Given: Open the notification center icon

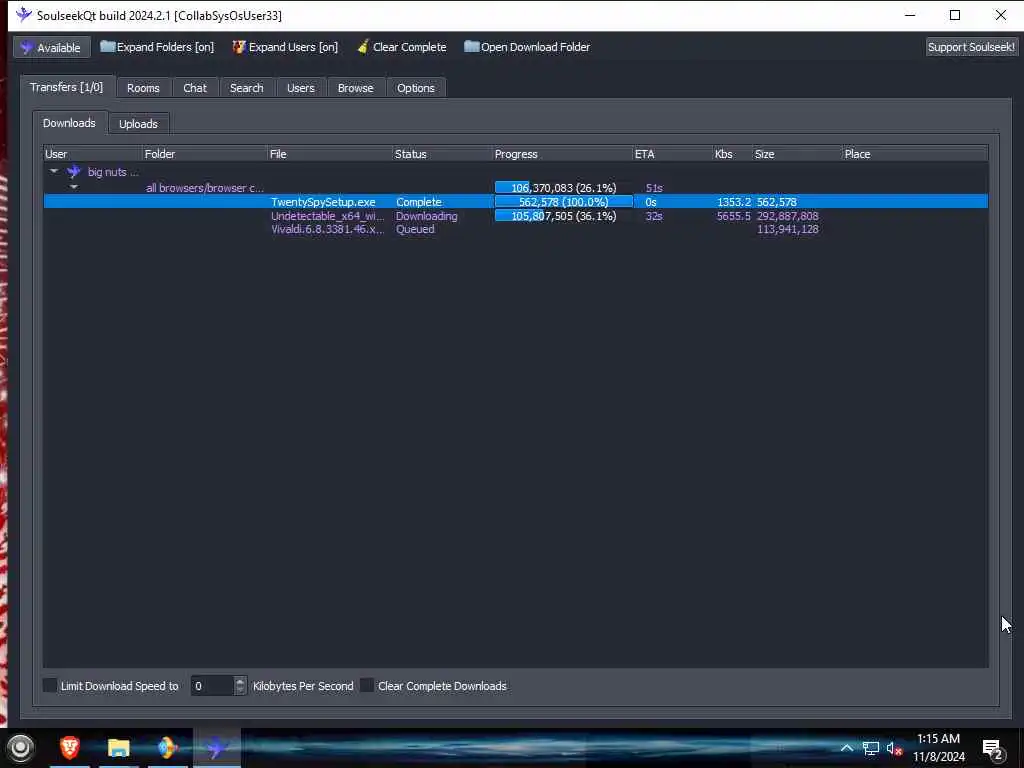Looking at the screenshot, I should click(992, 750).
